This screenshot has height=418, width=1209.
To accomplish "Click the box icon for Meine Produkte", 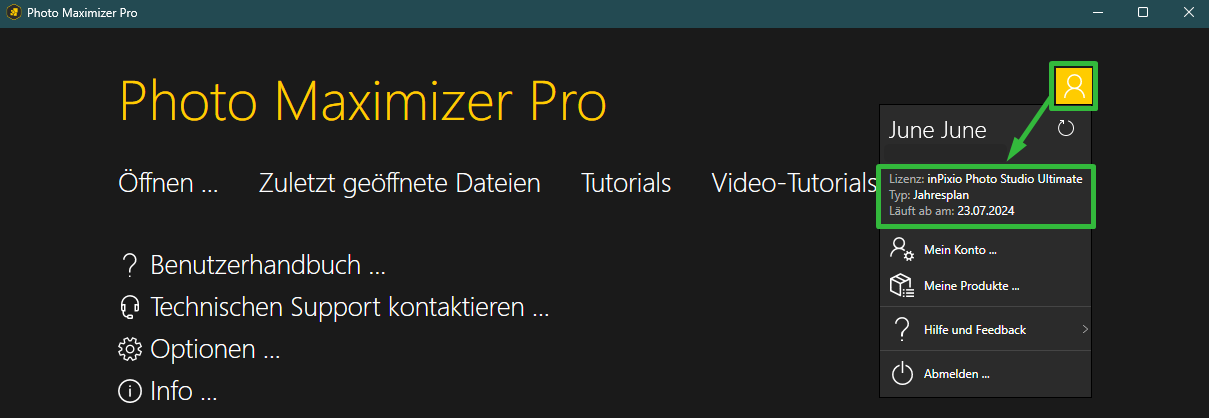I will pyautogui.click(x=902, y=286).
